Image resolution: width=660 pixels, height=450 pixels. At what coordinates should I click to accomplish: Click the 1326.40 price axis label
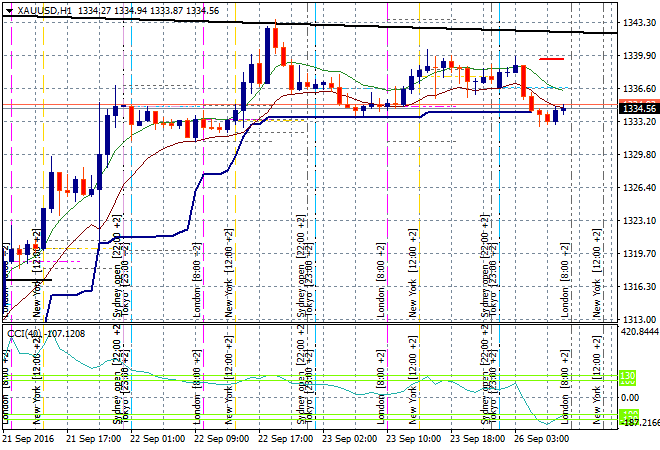point(638,188)
